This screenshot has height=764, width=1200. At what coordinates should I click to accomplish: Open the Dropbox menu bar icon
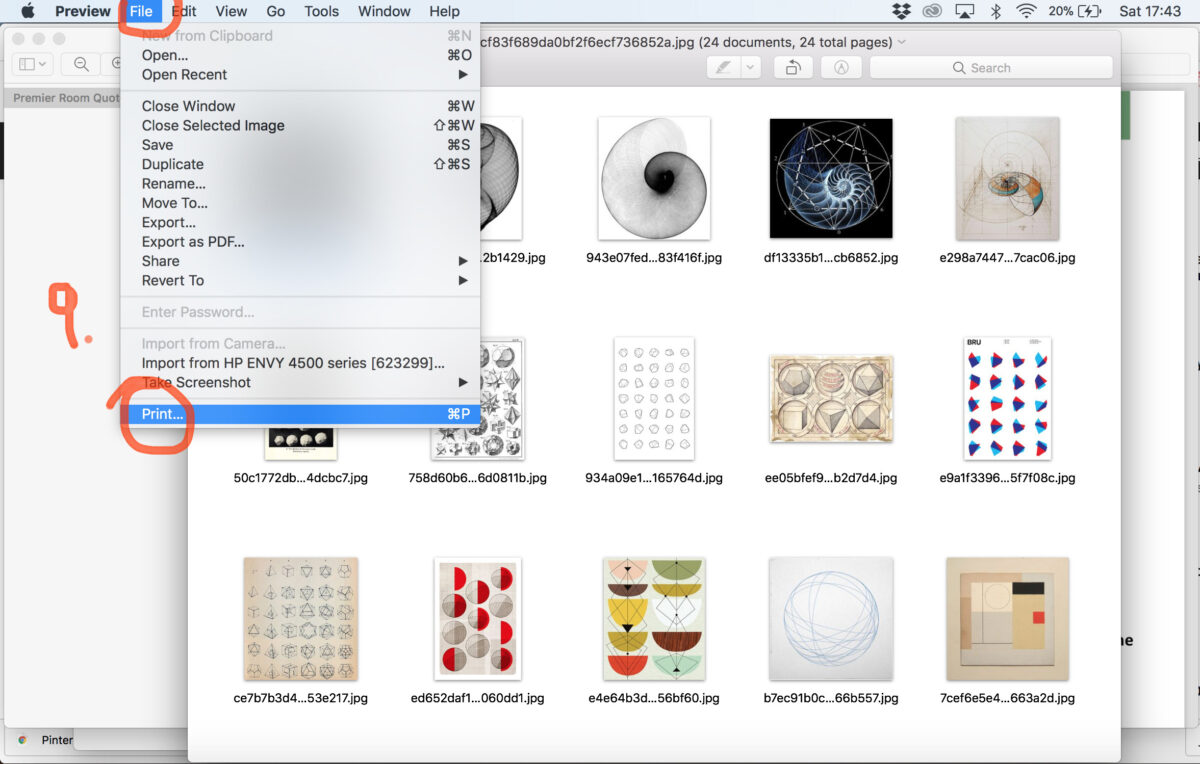901,11
